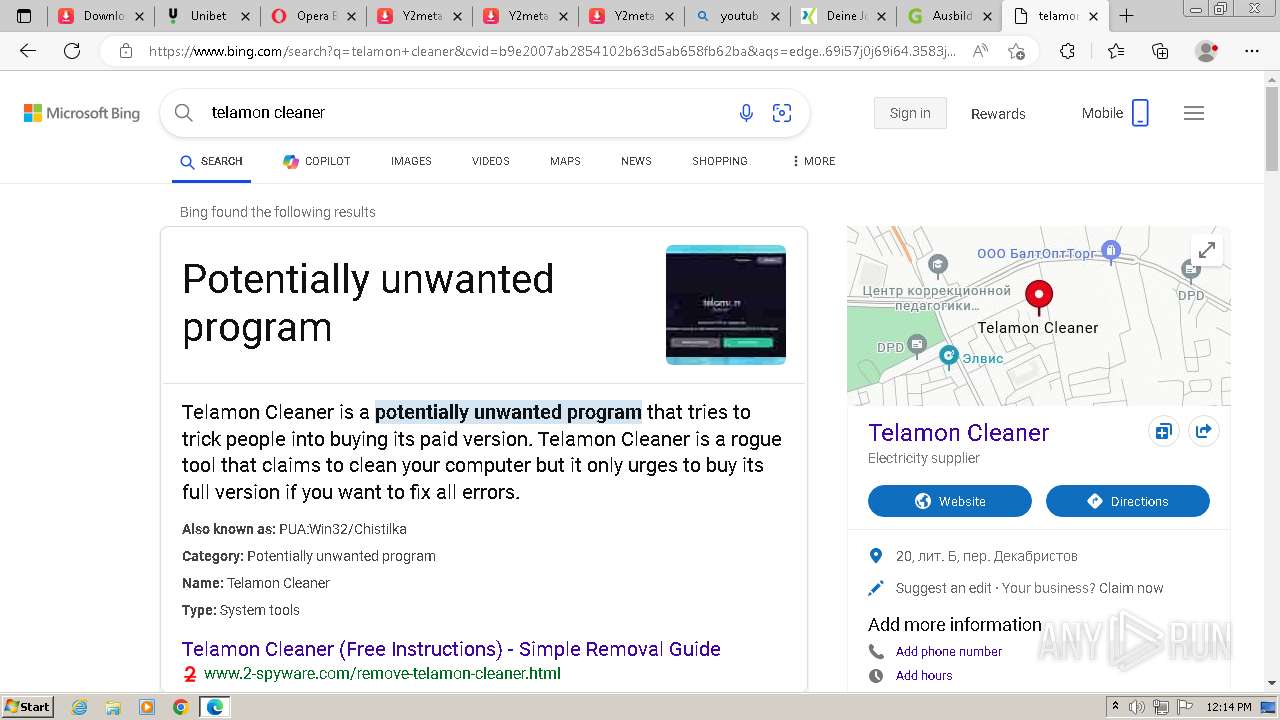1280x720 pixels.
Task: Click Telamon Cleaner screenshot thumbnail
Action: tap(726, 305)
